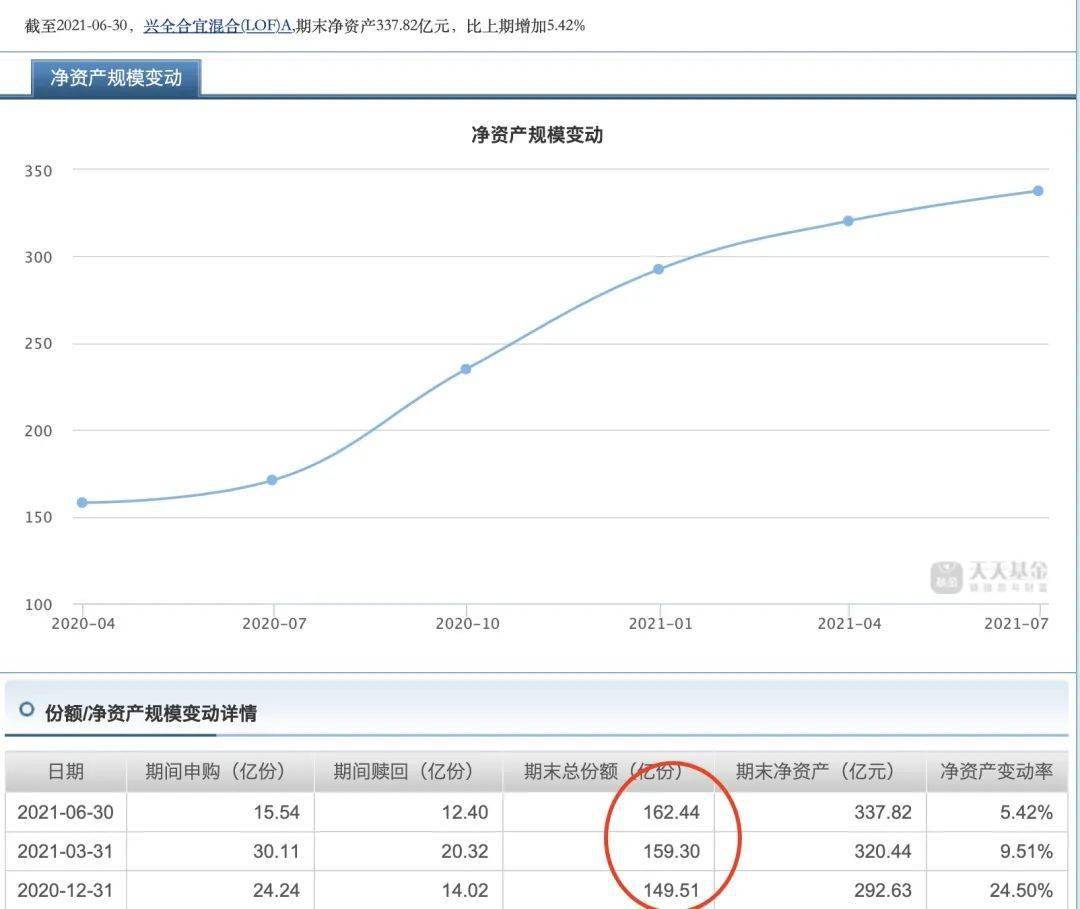Click the 净资产变动率 column header
This screenshot has height=909, width=1080.
pos(996,772)
